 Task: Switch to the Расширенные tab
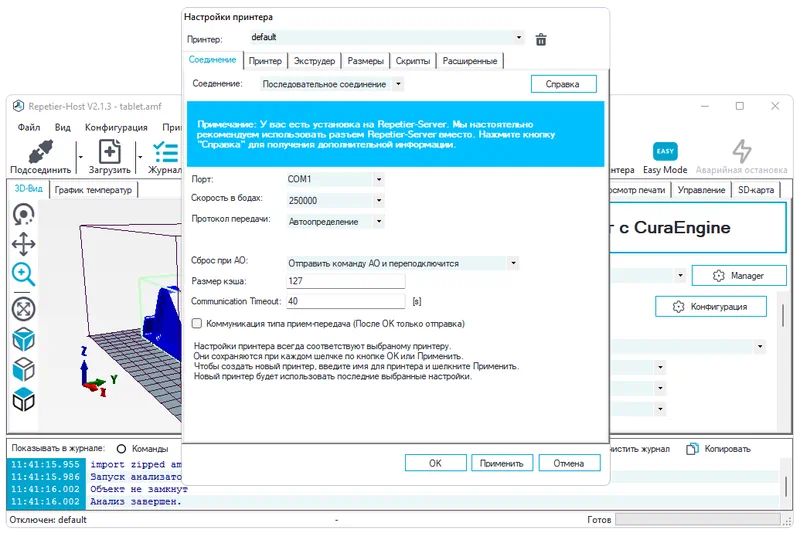(x=470, y=61)
